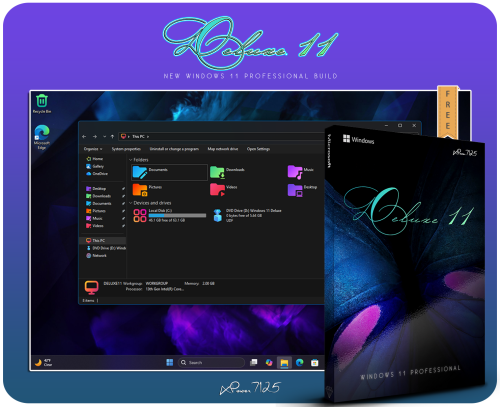Click Open Settings in command bar
Viewport: 500px width, 407px height.
258,149
